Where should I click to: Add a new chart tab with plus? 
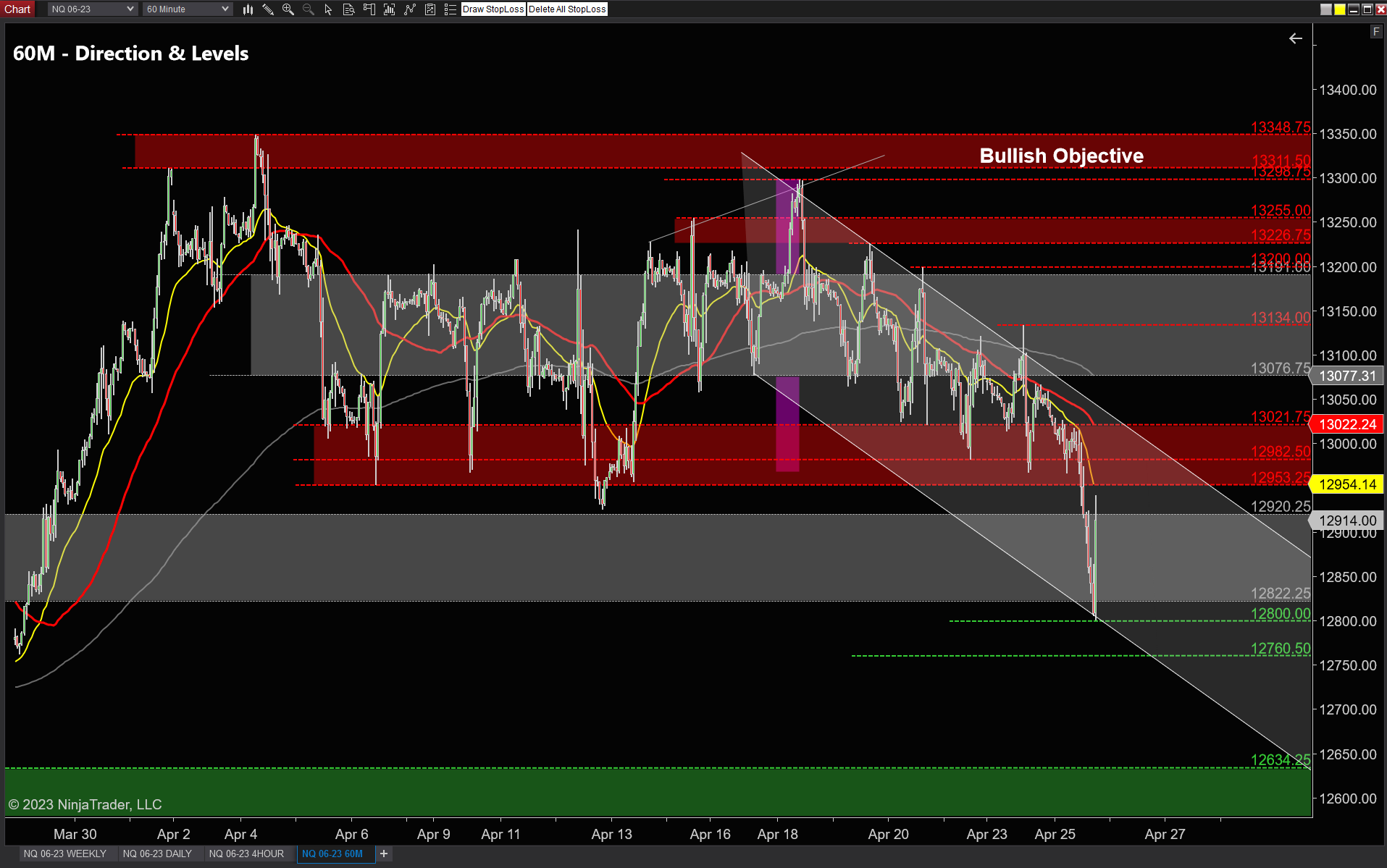[384, 854]
